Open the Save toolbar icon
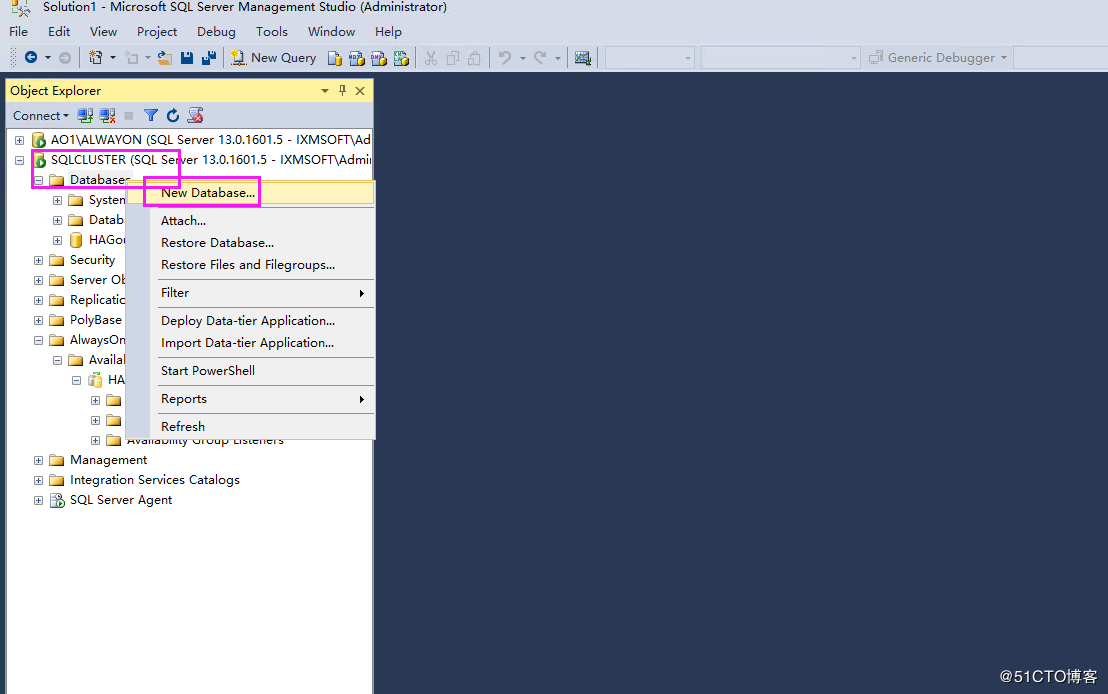This screenshot has height=694, width=1108. [x=189, y=57]
